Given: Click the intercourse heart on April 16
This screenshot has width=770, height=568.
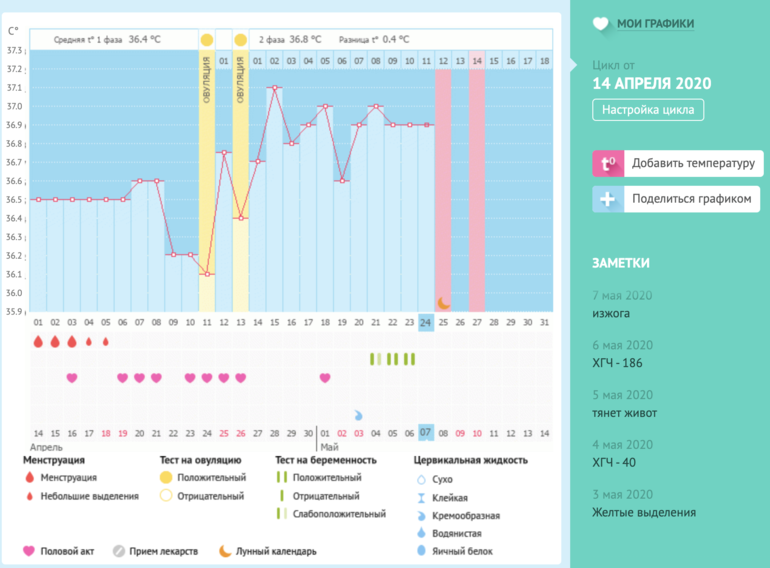Looking at the screenshot, I should coord(72,378).
